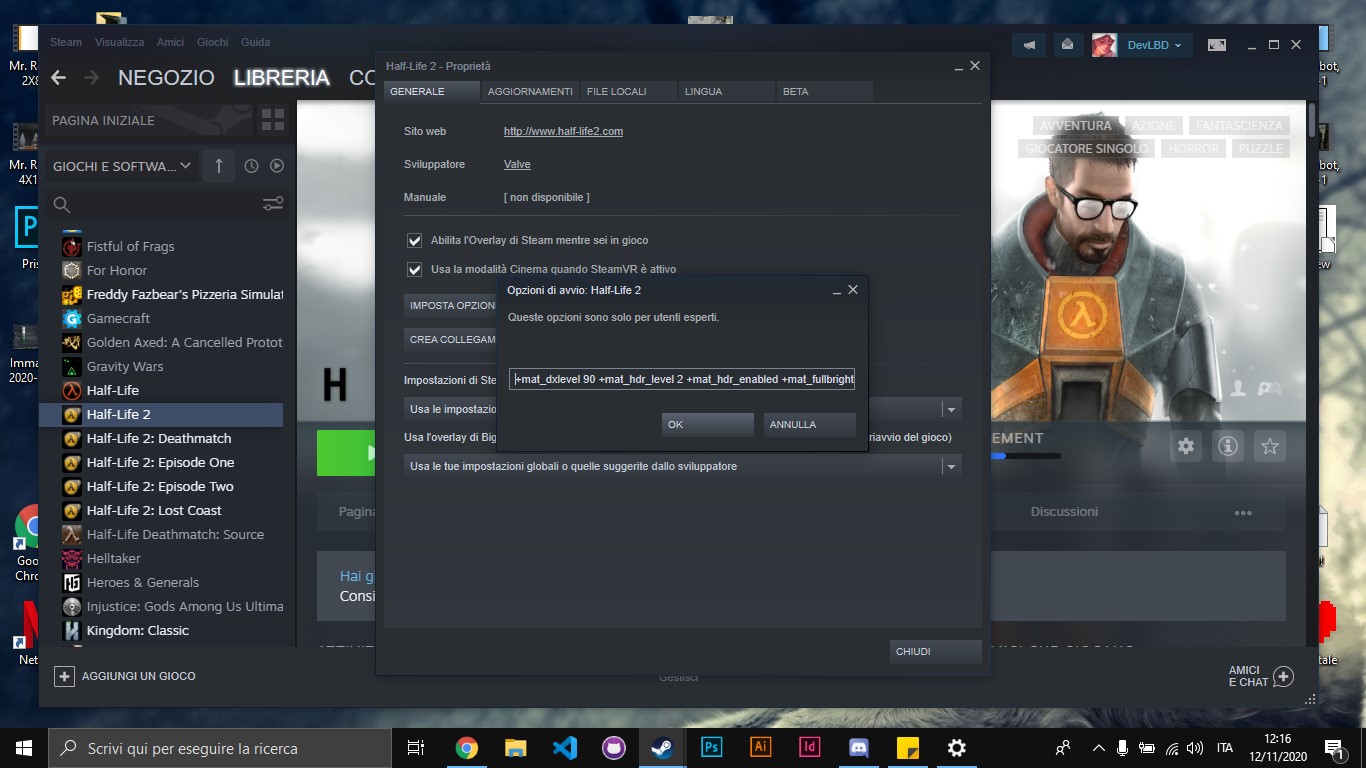The height and width of the screenshot is (768, 1366).
Task: Open Windows notification center
Action: [1333, 748]
